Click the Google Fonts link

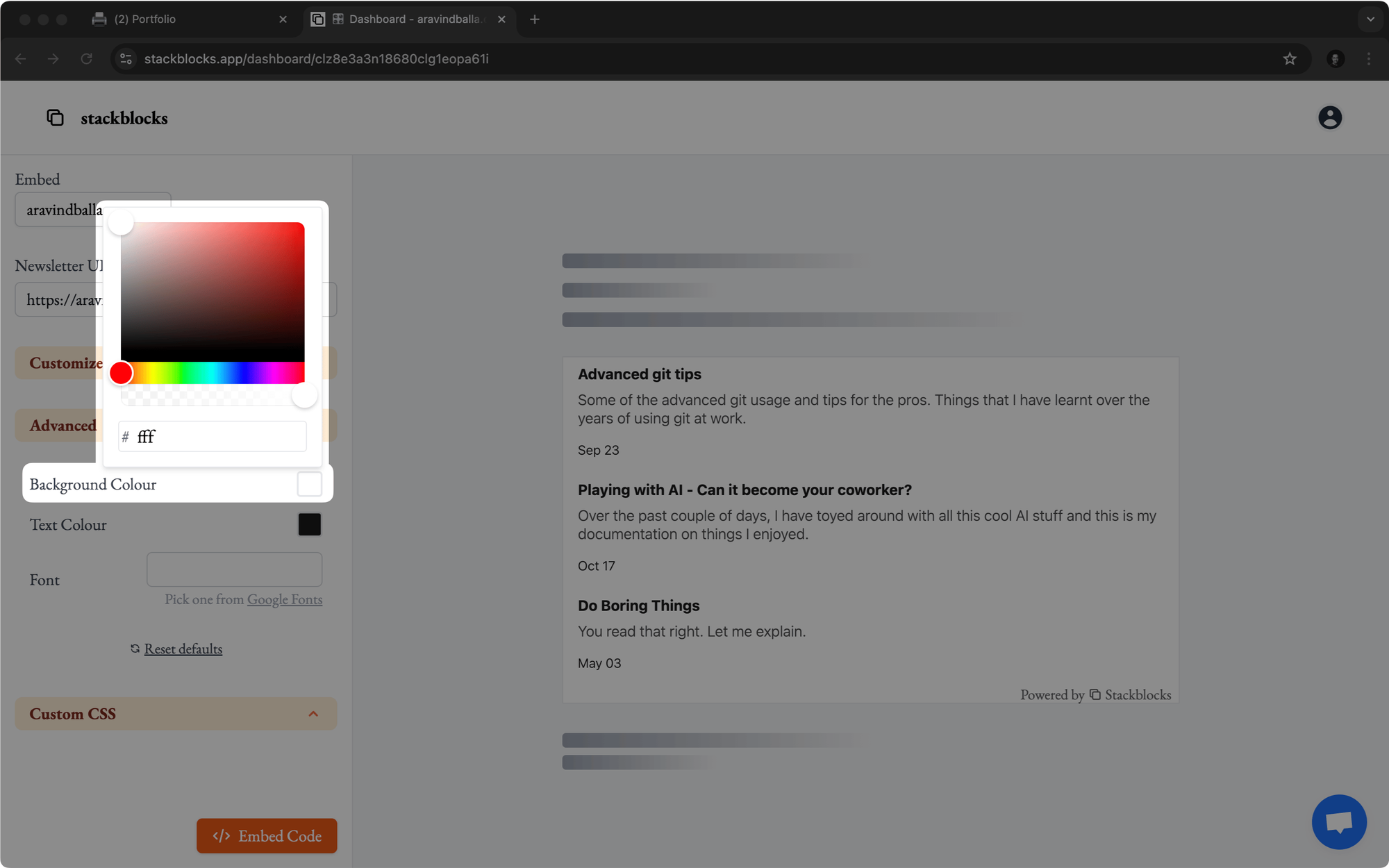click(x=284, y=599)
